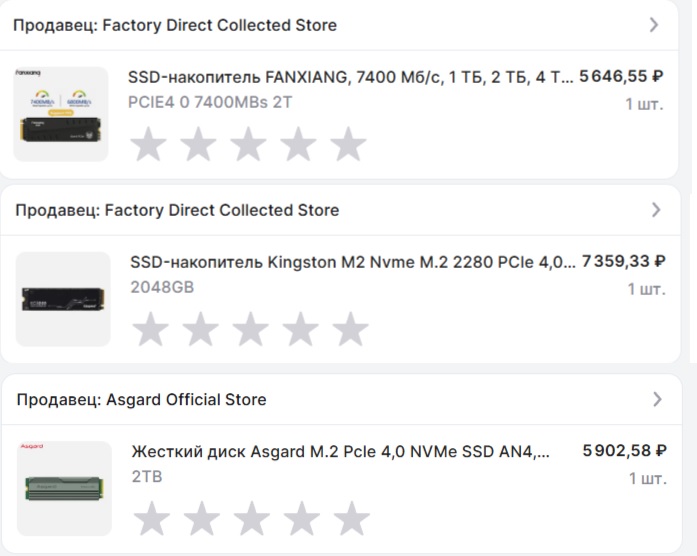Give Asgard SSD one star

click(152, 518)
